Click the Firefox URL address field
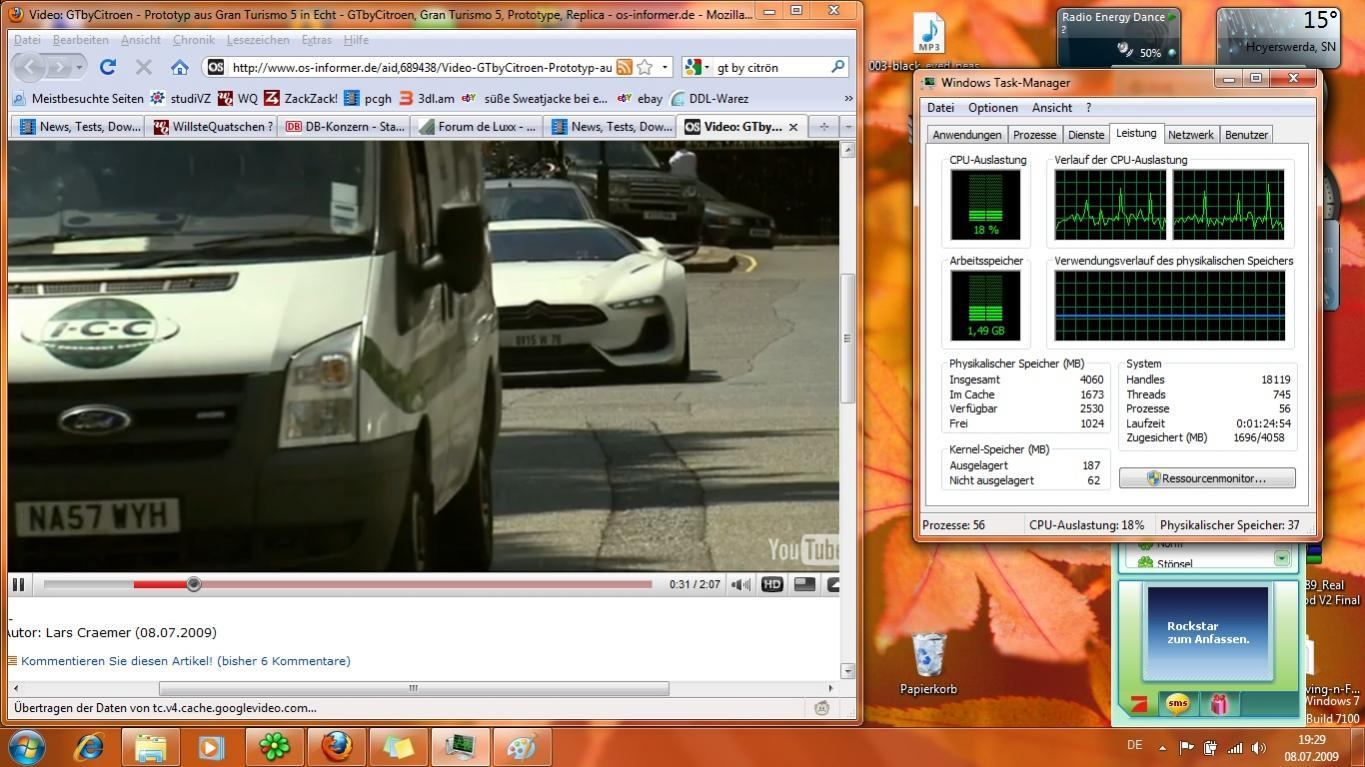Image resolution: width=1365 pixels, height=767 pixels. click(x=421, y=67)
